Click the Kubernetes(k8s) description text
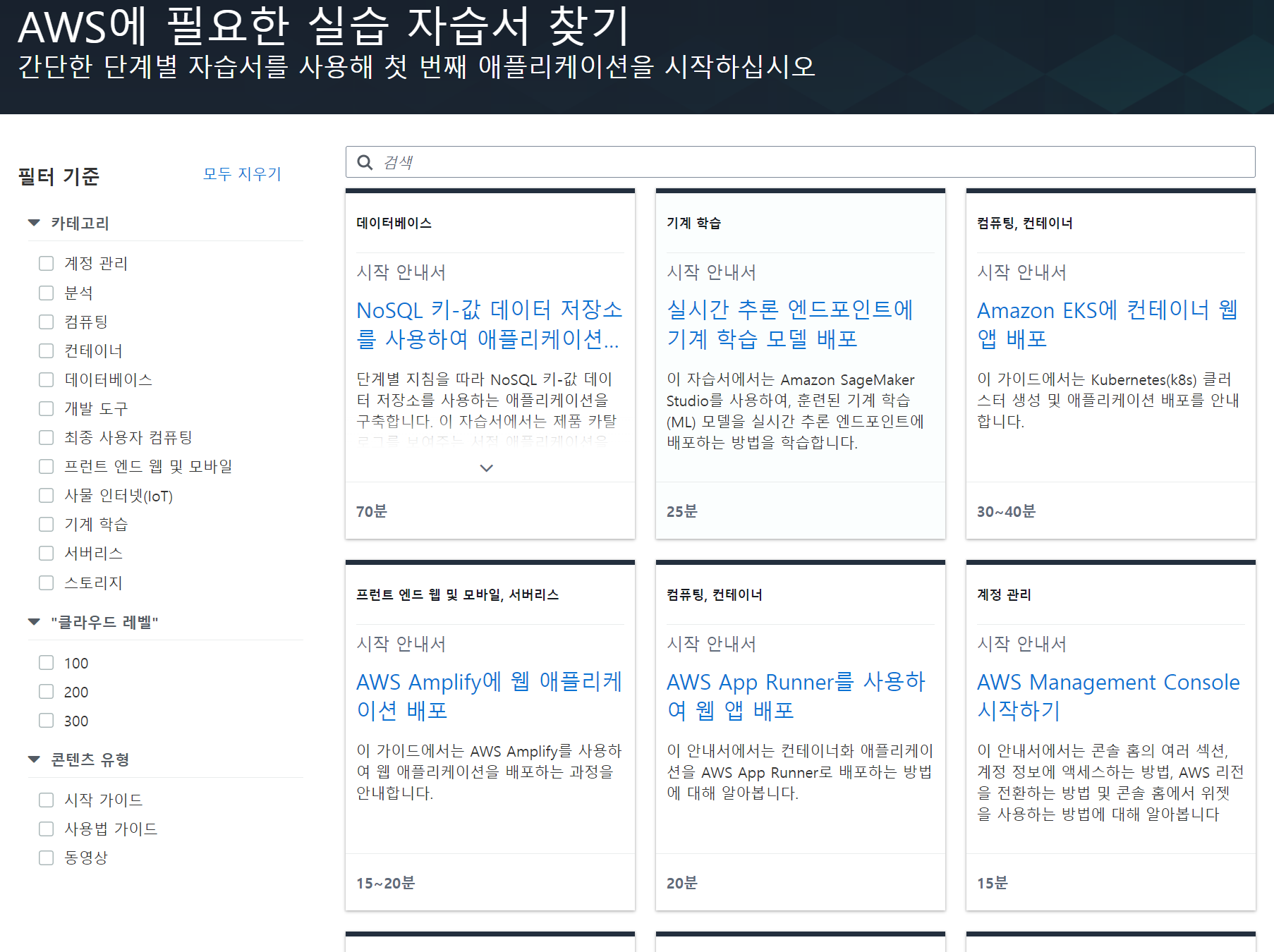The image size is (1274, 952). 1108,401
